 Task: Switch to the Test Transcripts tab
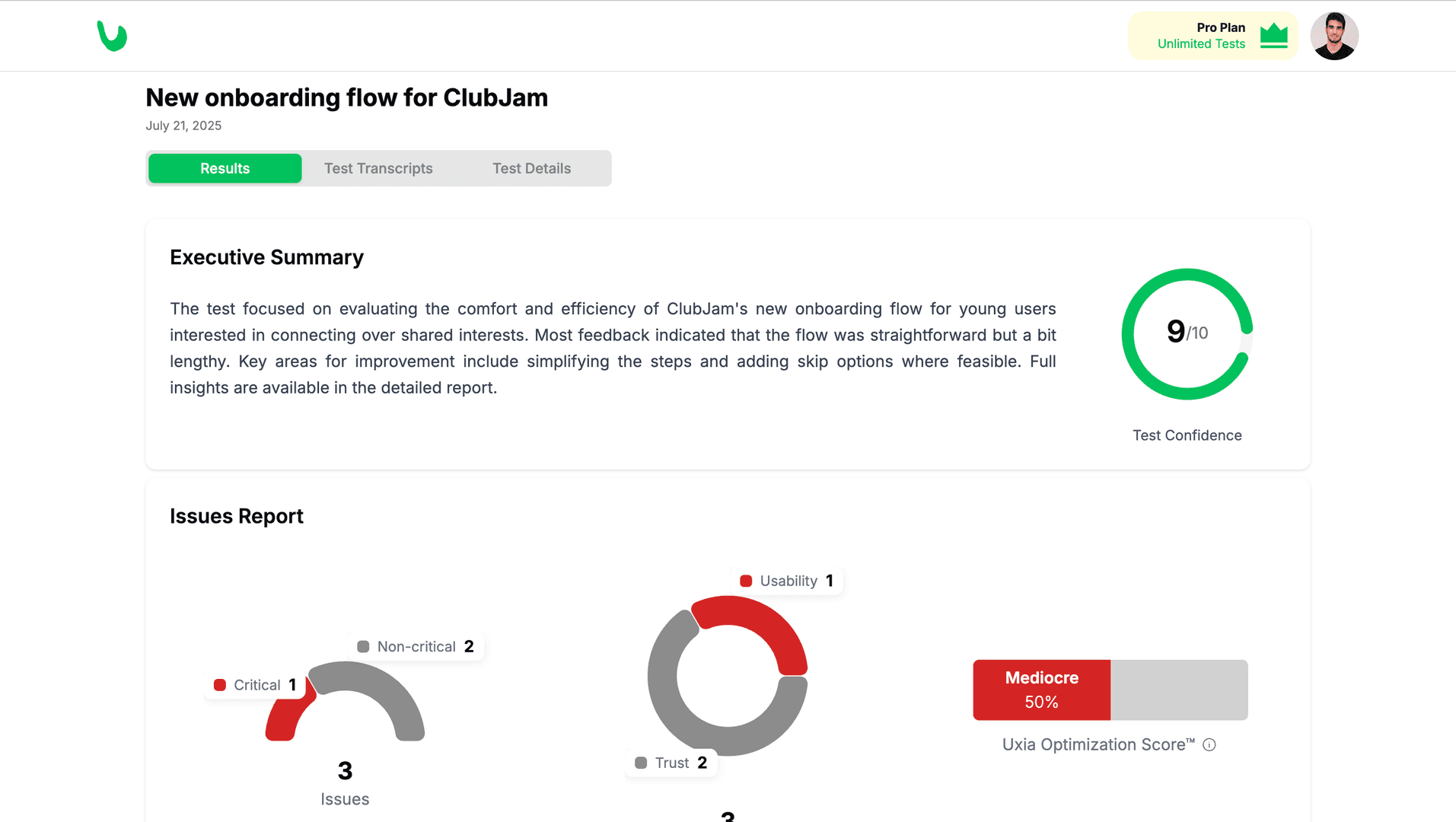tap(378, 168)
